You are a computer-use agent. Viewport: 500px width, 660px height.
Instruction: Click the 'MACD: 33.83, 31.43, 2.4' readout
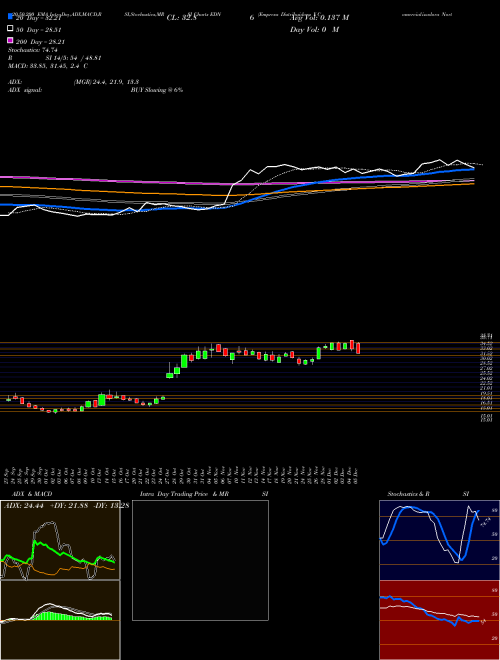coord(48,66)
